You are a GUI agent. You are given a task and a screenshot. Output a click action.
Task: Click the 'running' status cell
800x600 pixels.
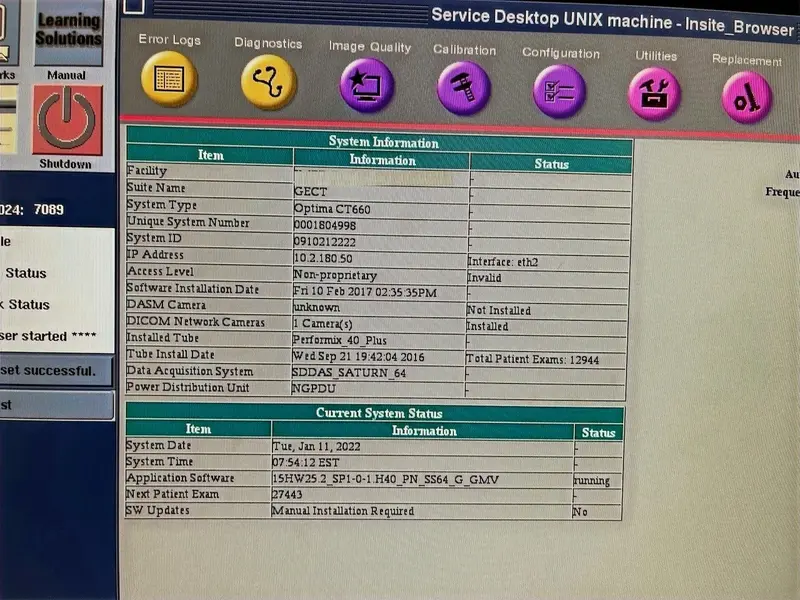tap(597, 481)
